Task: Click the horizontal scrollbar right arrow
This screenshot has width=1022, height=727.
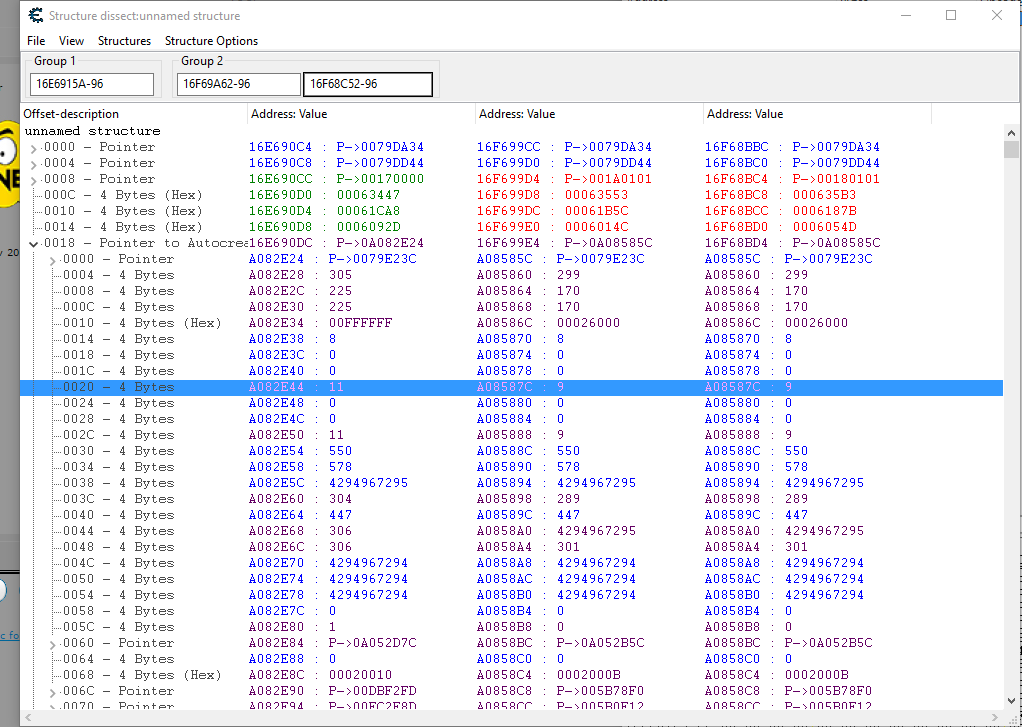Action: pos(995,717)
